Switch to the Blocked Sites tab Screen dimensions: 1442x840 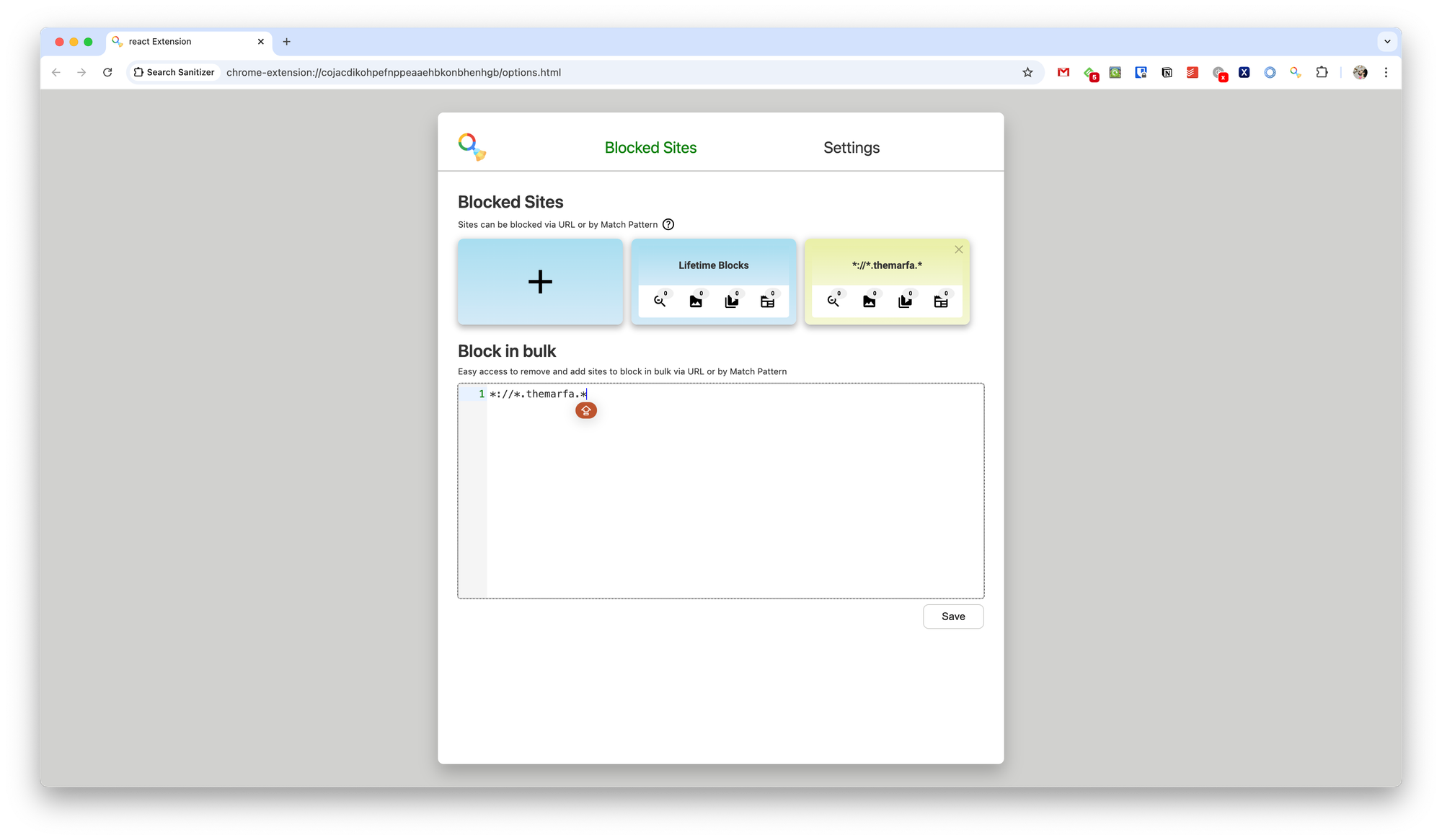[650, 148]
